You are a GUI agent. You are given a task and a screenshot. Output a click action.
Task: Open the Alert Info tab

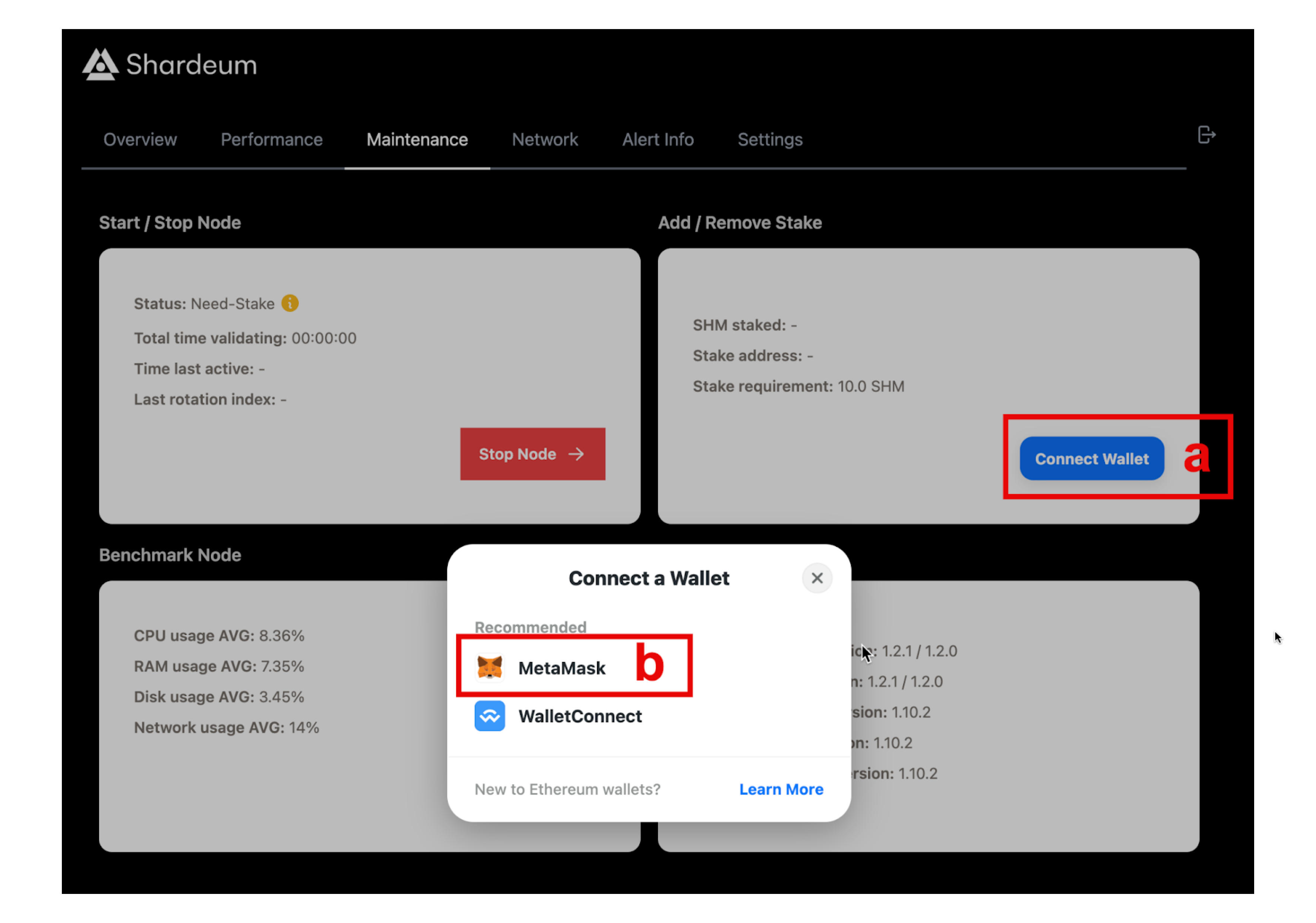click(x=658, y=139)
